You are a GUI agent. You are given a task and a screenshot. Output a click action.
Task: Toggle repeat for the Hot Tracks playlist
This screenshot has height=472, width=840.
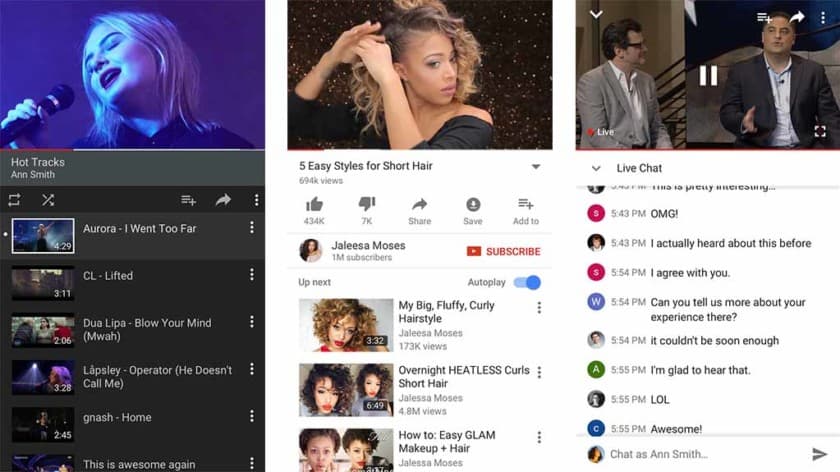[x=14, y=200]
